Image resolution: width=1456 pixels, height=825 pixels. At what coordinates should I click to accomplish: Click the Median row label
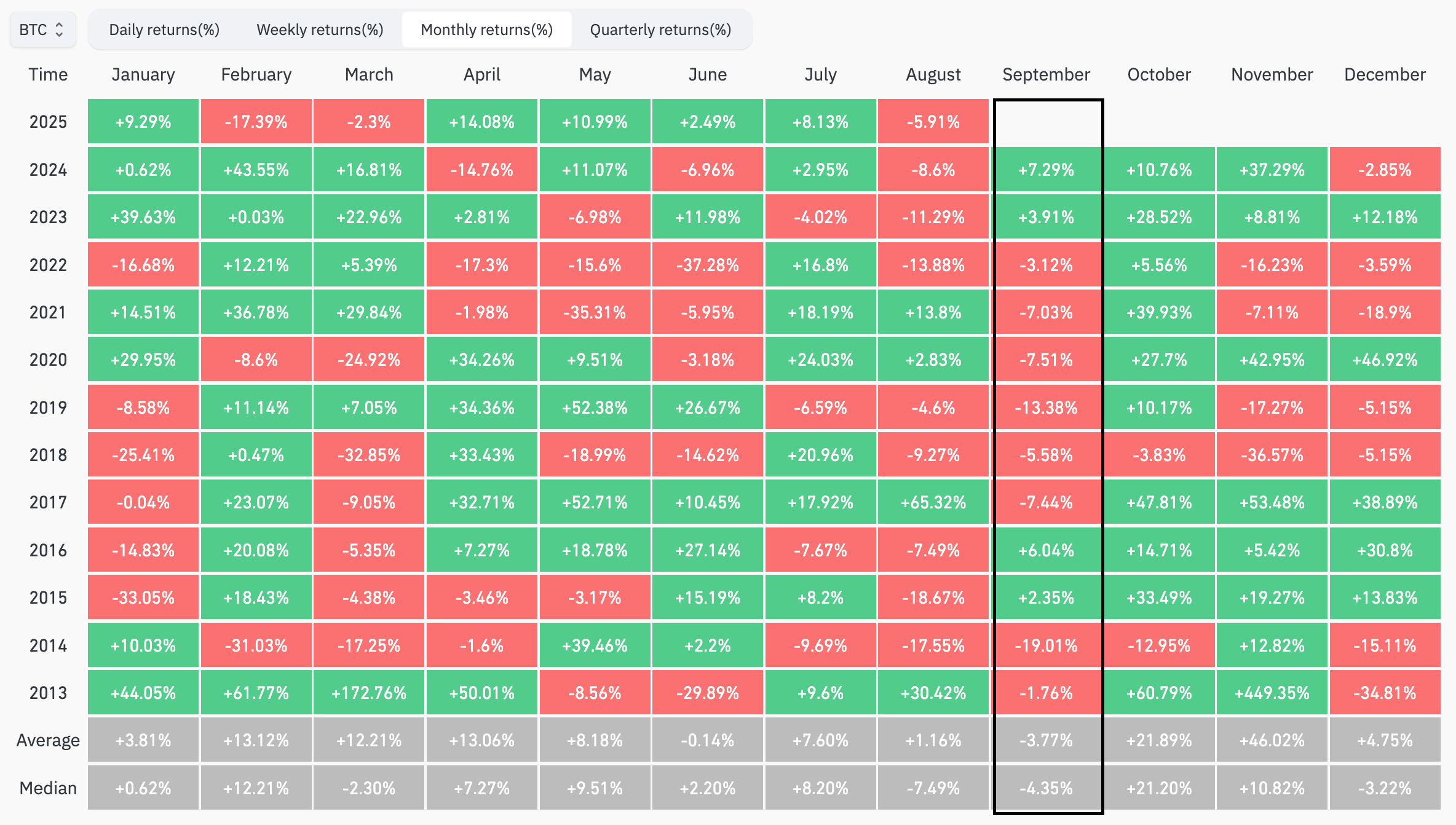coord(48,788)
